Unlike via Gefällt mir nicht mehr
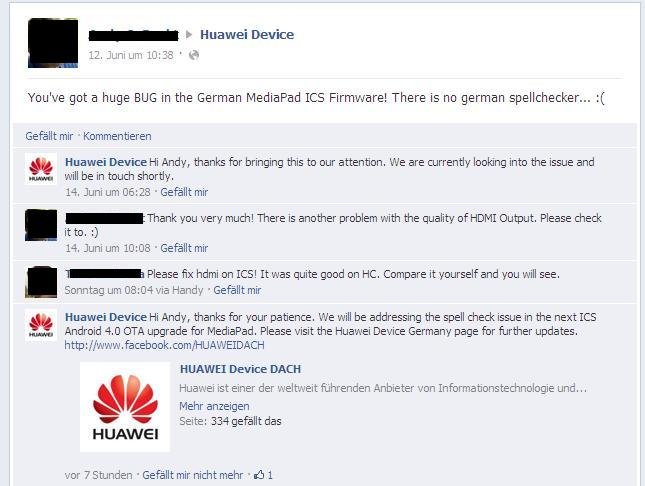 click(x=193, y=475)
